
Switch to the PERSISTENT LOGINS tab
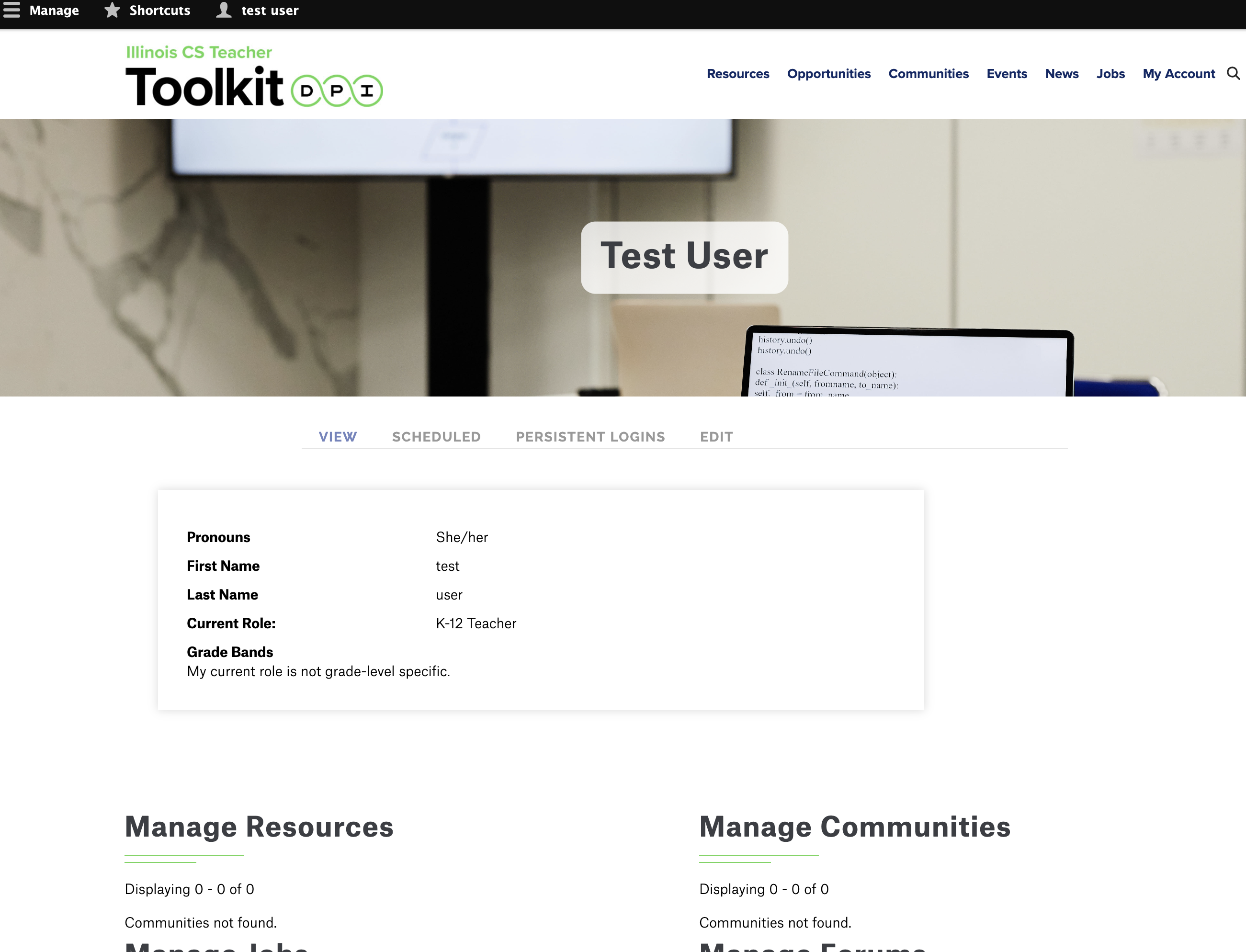590,436
